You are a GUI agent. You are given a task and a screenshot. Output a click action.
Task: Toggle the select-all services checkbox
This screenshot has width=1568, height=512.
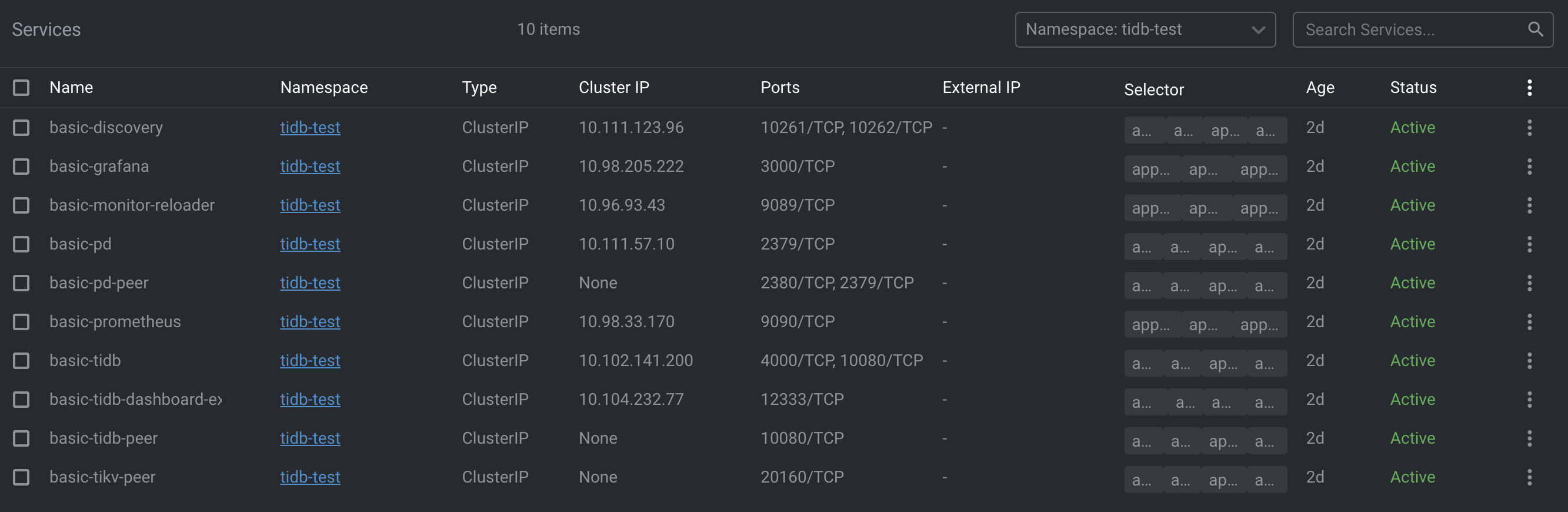(21, 88)
